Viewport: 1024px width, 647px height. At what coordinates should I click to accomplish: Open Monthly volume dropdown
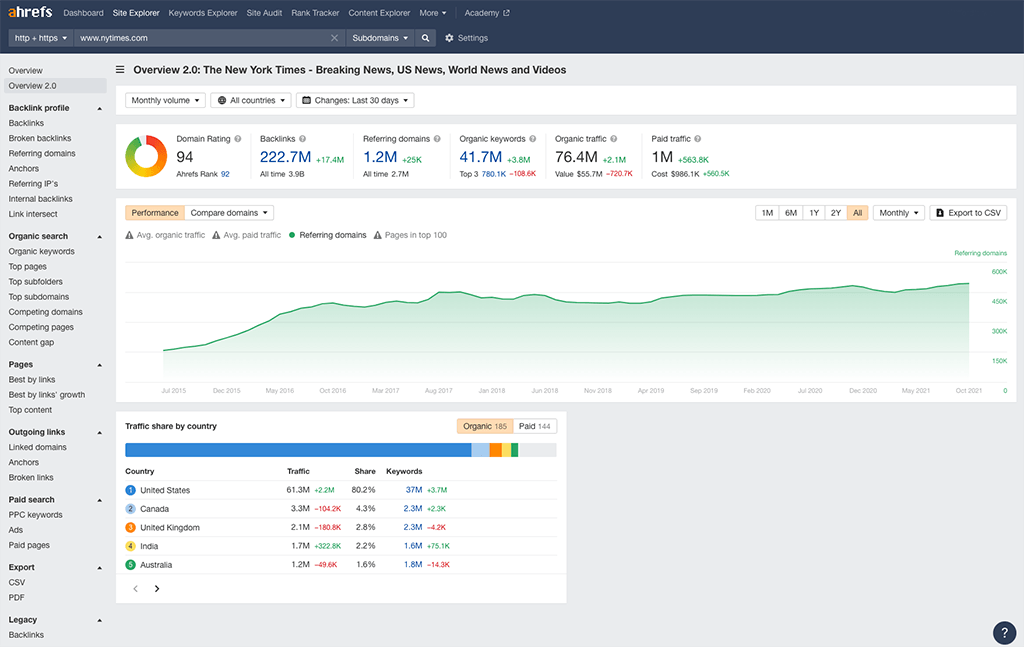(x=165, y=100)
